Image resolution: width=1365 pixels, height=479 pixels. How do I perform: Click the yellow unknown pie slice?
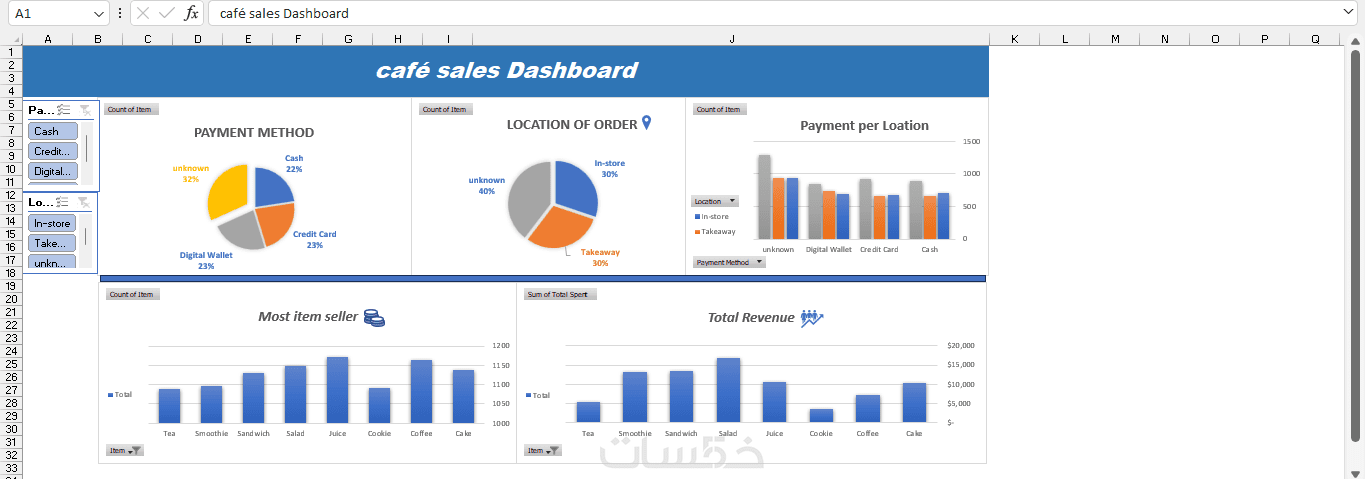click(227, 192)
